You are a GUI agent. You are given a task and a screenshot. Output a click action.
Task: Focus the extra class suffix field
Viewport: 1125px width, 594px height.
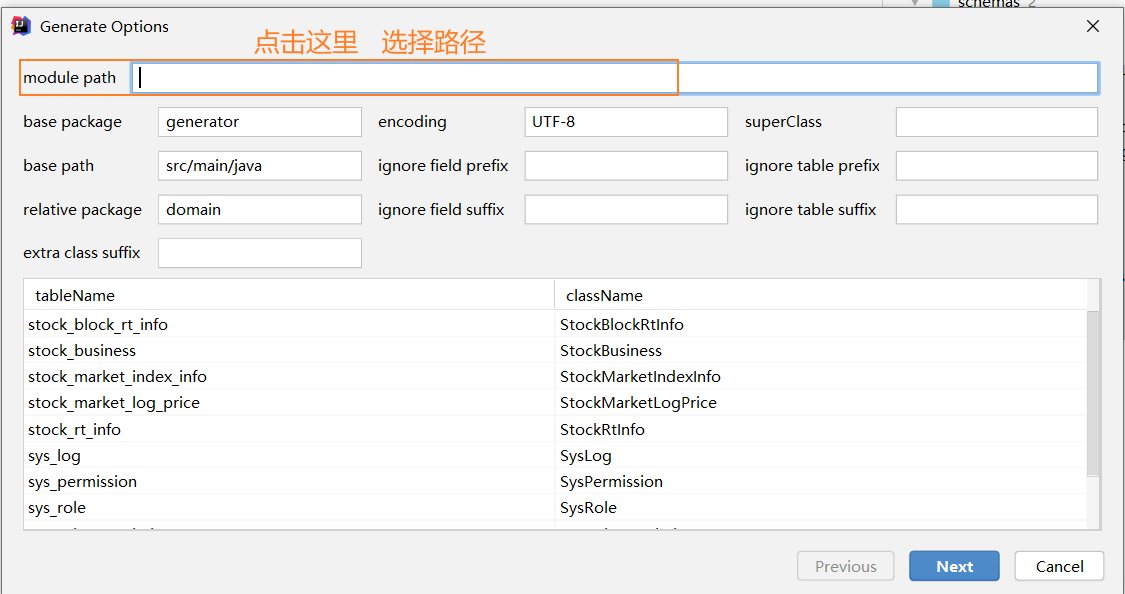pyautogui.click(x=260, y=253)
